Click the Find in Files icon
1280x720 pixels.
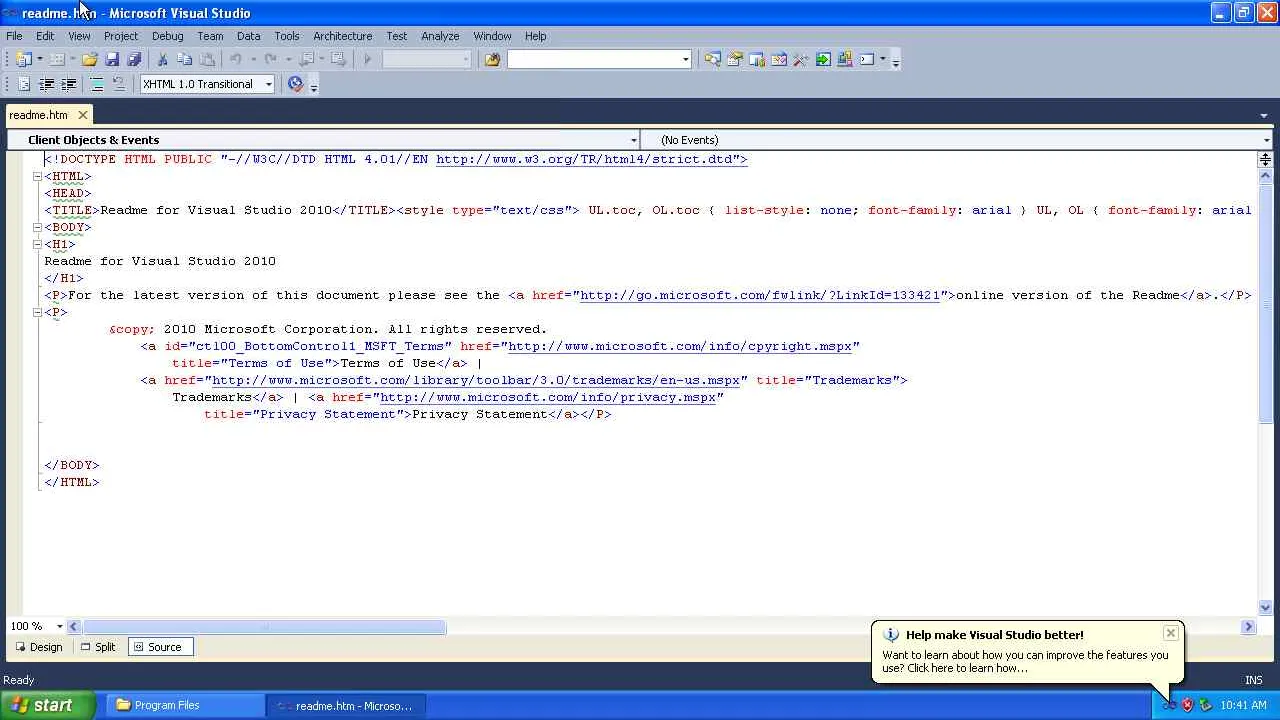[x=492, y=59]
